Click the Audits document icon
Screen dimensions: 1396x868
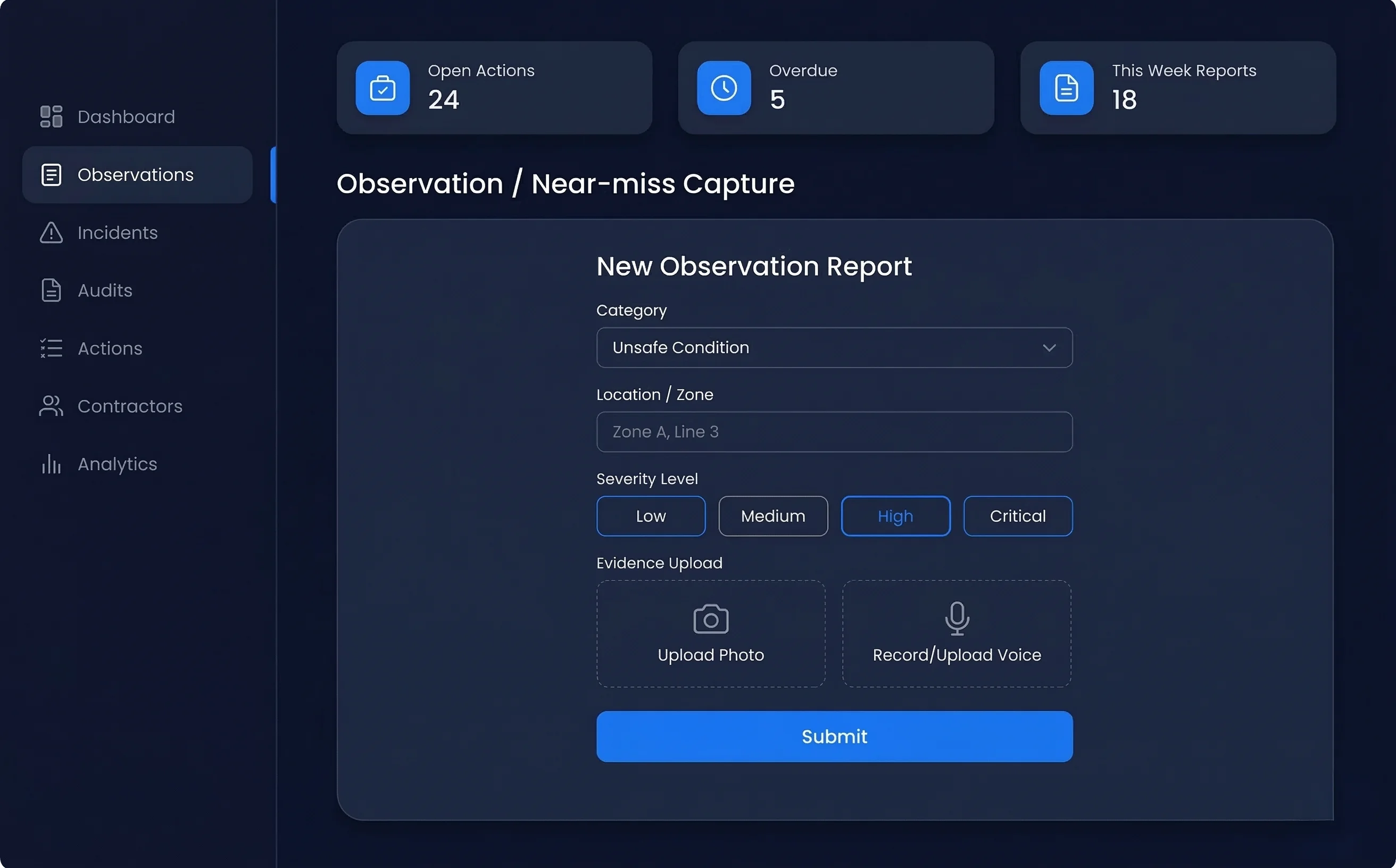51,290
